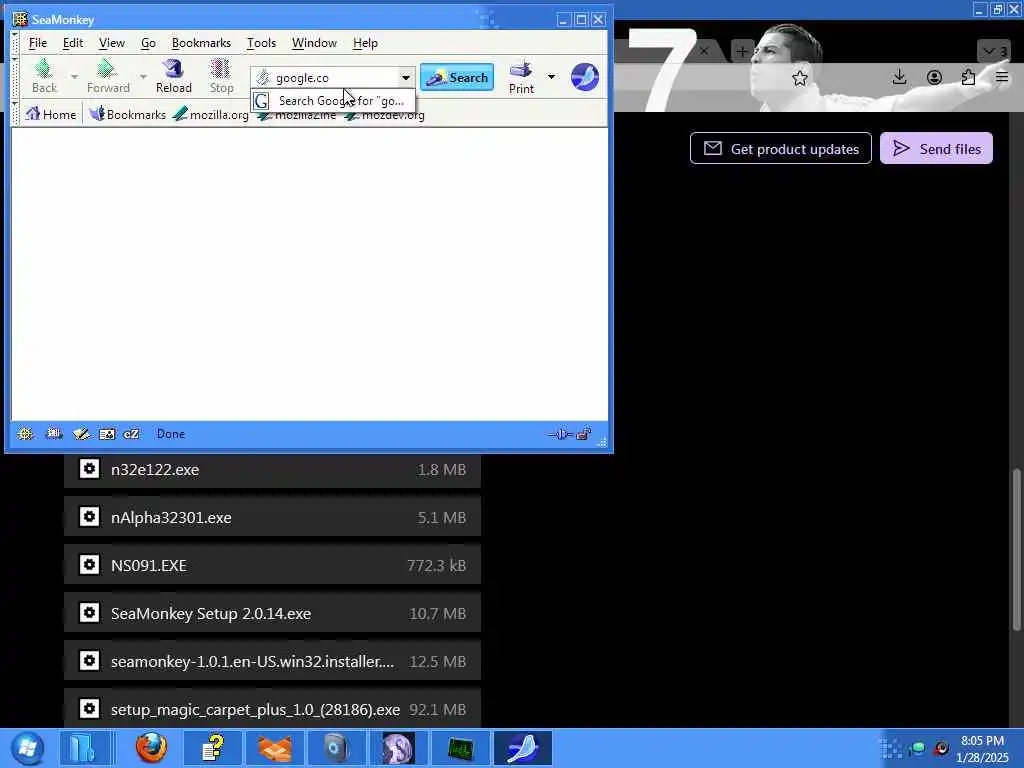Select the seamonkey-1.0.1.en-US.win32.installer file row
The height and width of the screenshot is (768, 1024).
click(272, 661)
